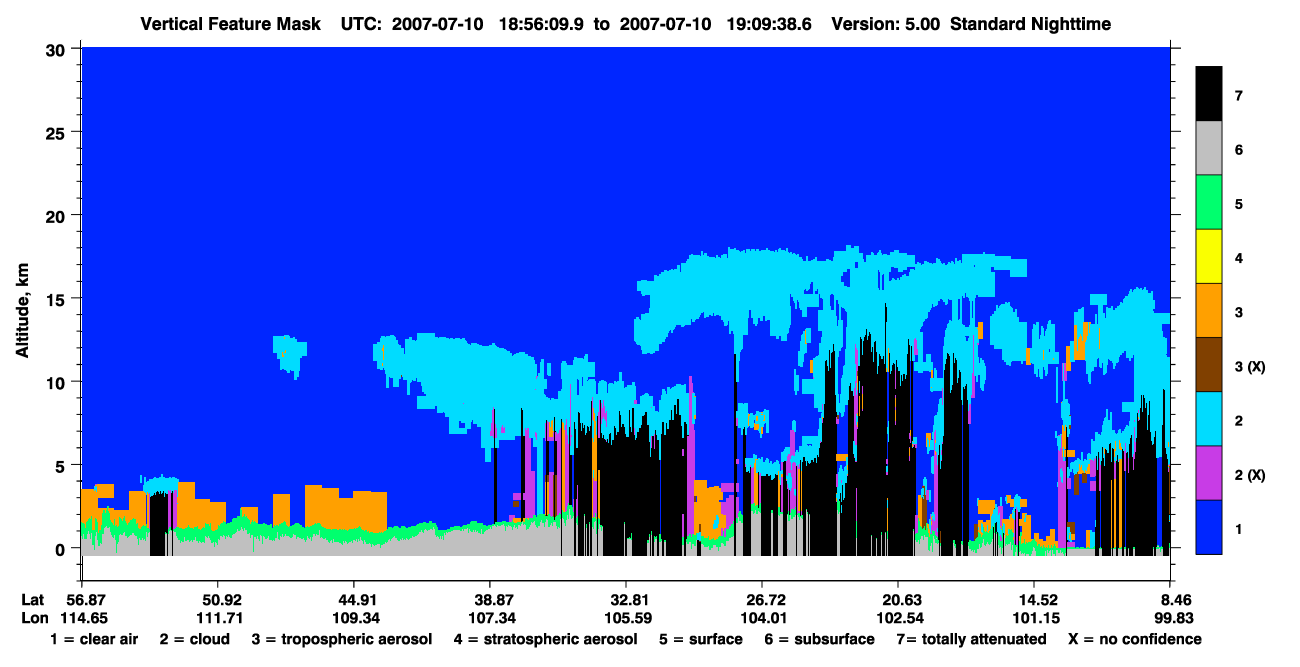Click the colorbar label '7'
Viewport: 1300px width, 667px height.
point(1238,96)
